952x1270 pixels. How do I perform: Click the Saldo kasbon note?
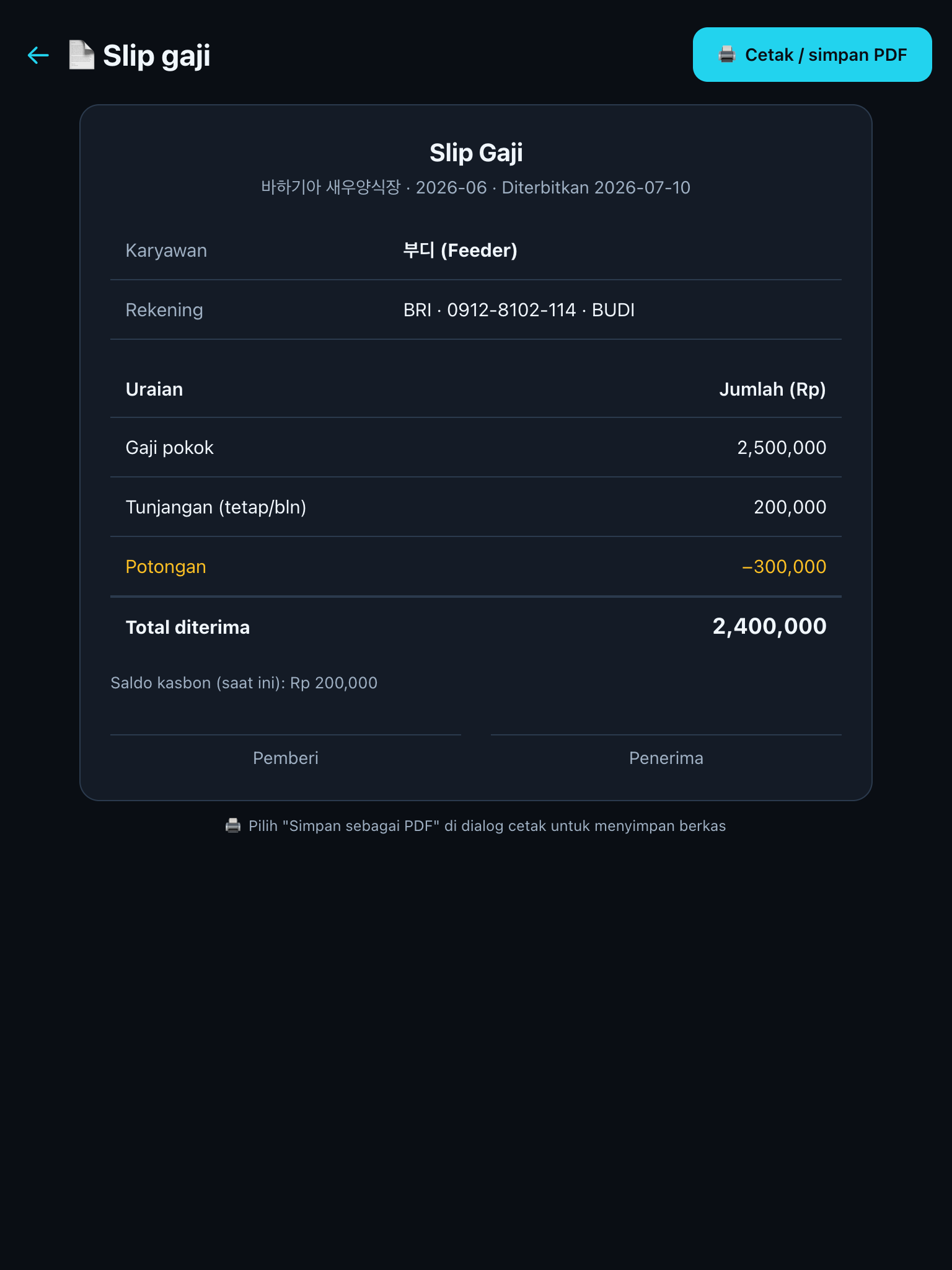tap(244, 683)
